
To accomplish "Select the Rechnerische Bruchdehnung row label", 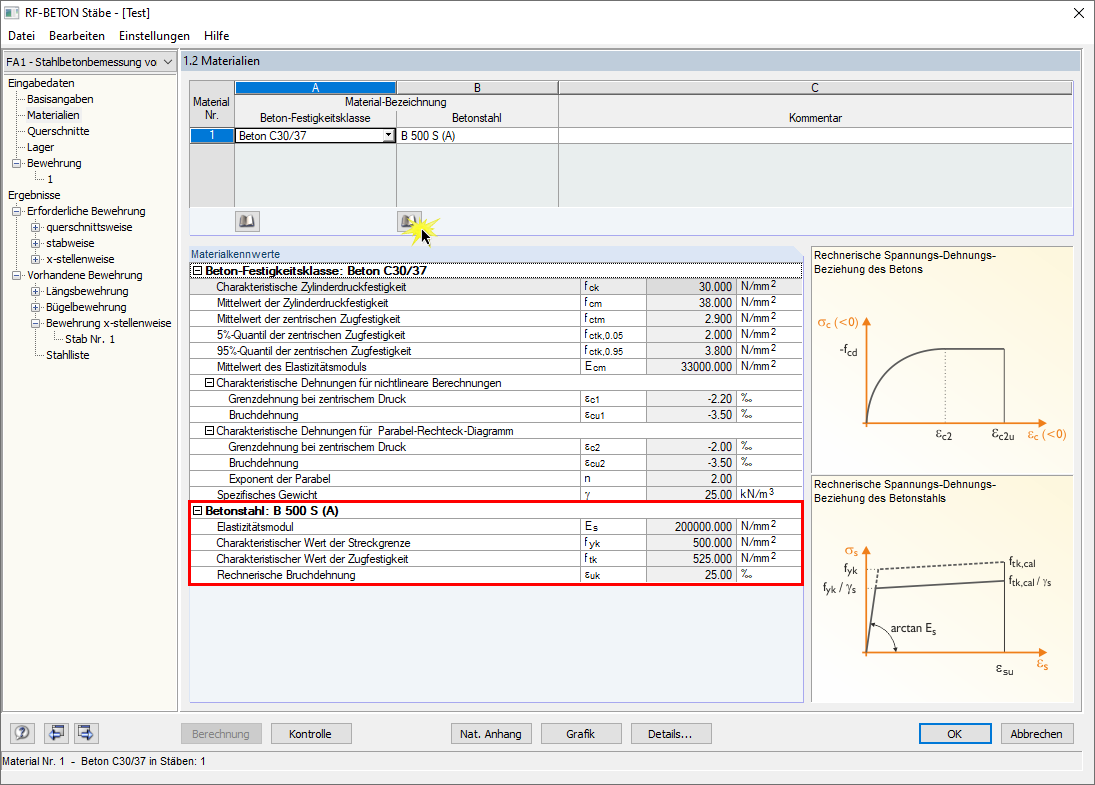I will pyautogui.click(x=286, y=575).
